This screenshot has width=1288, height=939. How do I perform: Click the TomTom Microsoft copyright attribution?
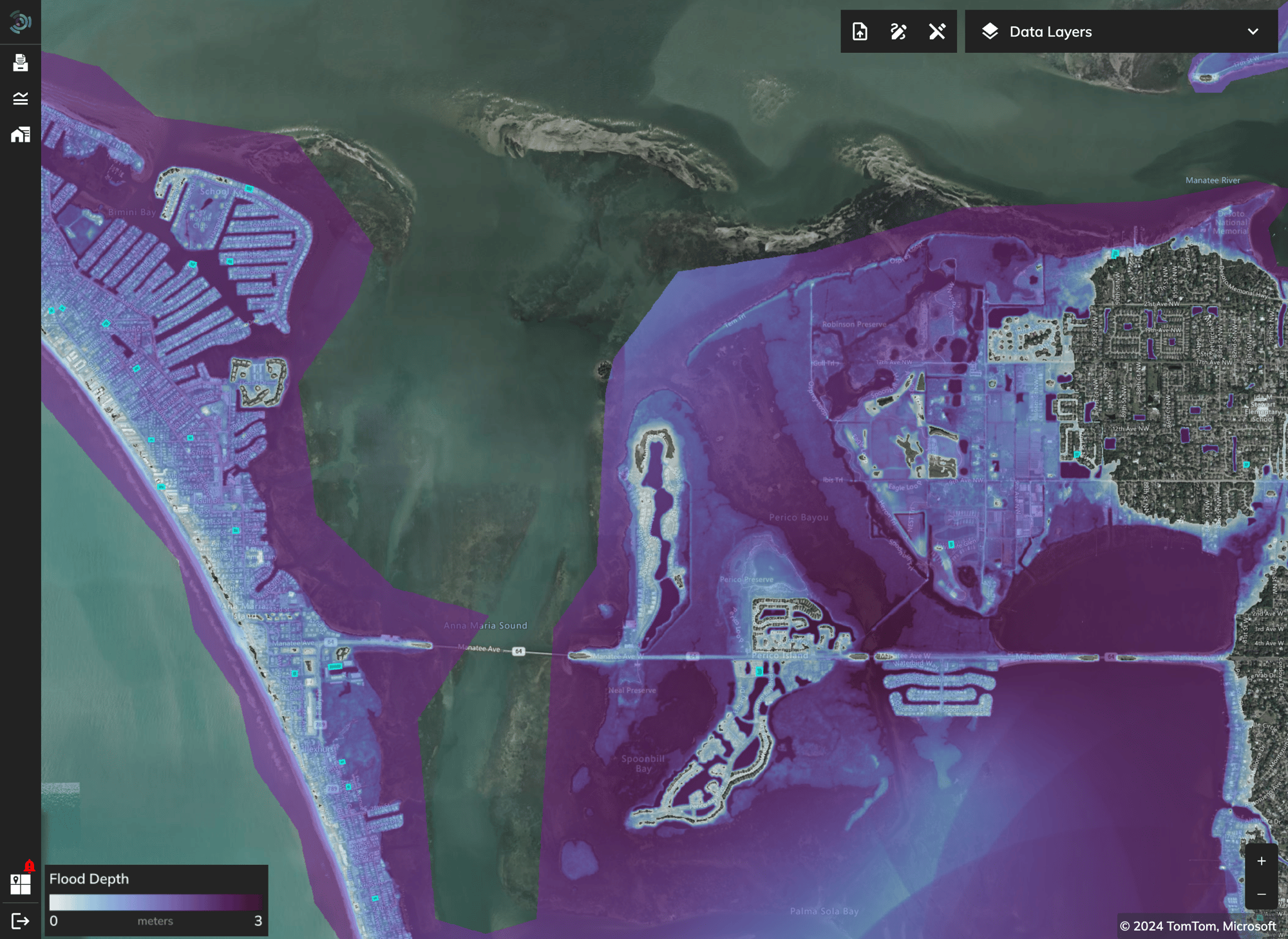click(x=1197, y=926)
